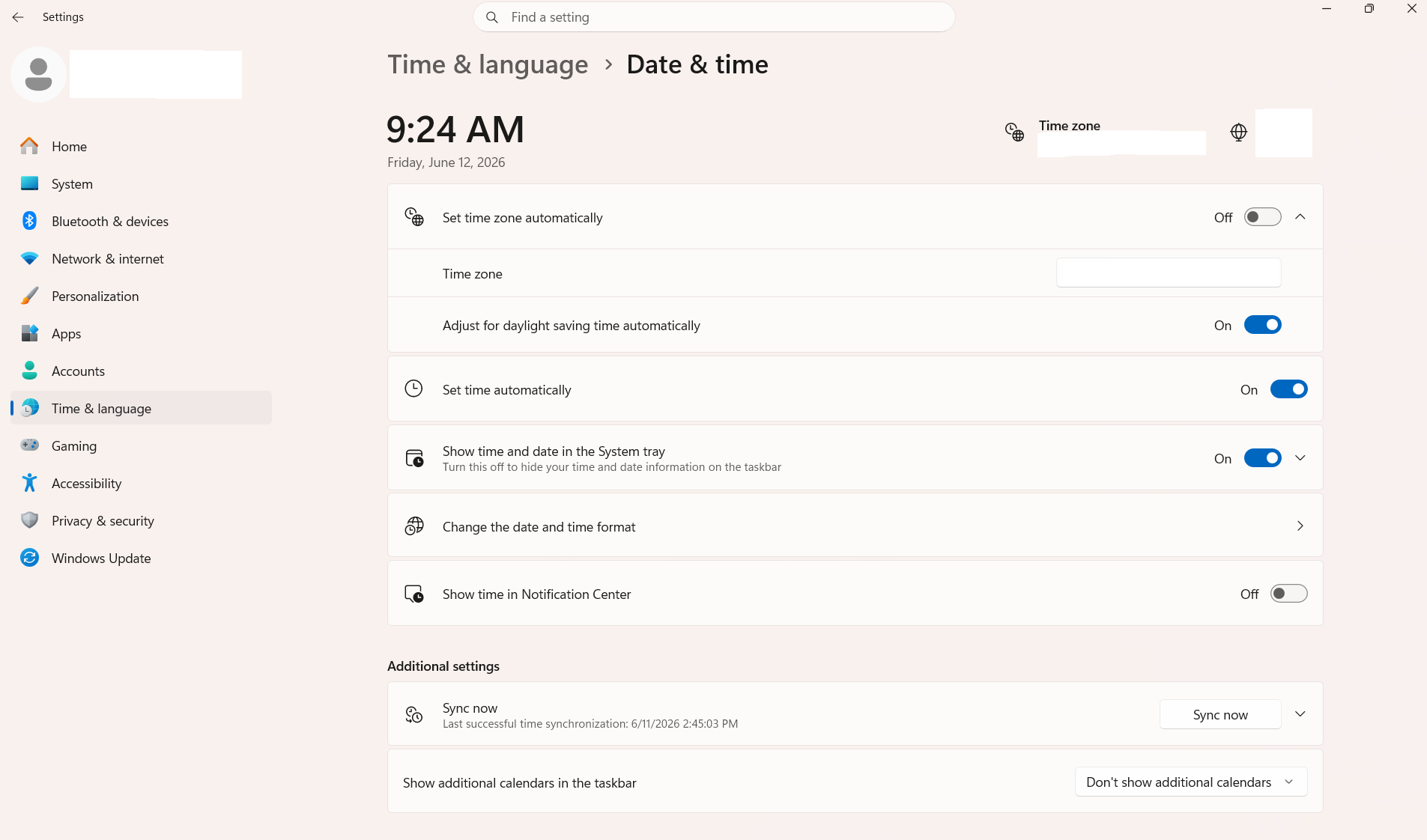Viewport: 1427px width, 840px height.
Task: Click the Sync now button
Action: coord(1220,714)
